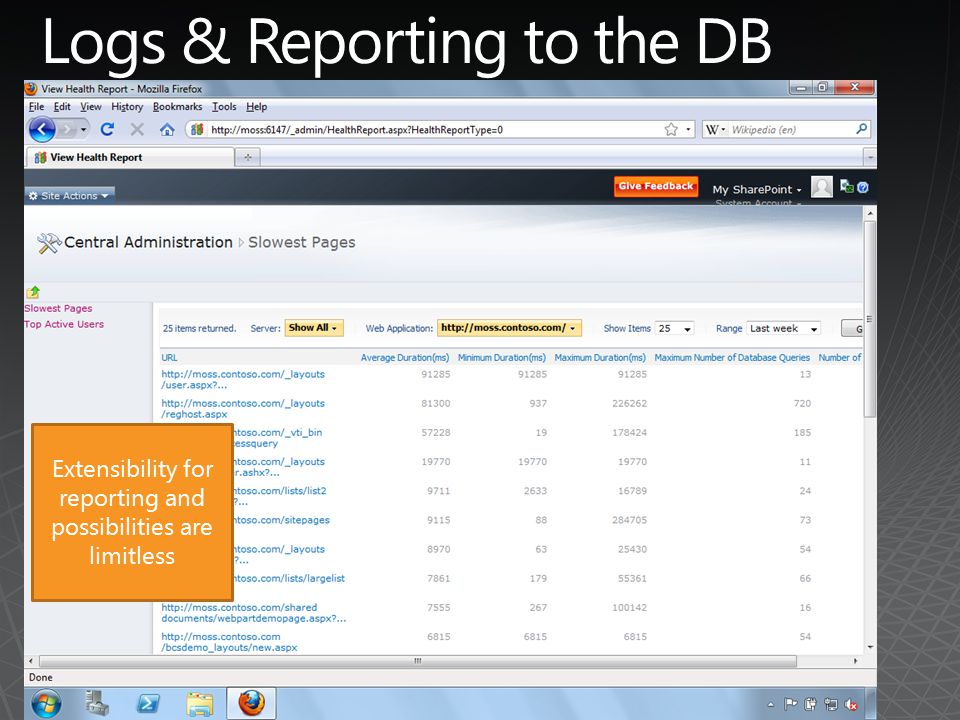The image size is (960, 720).
Task: Open the bcsdemo_layouts/new.aspx URL link
Action: (x=230, y=642)
